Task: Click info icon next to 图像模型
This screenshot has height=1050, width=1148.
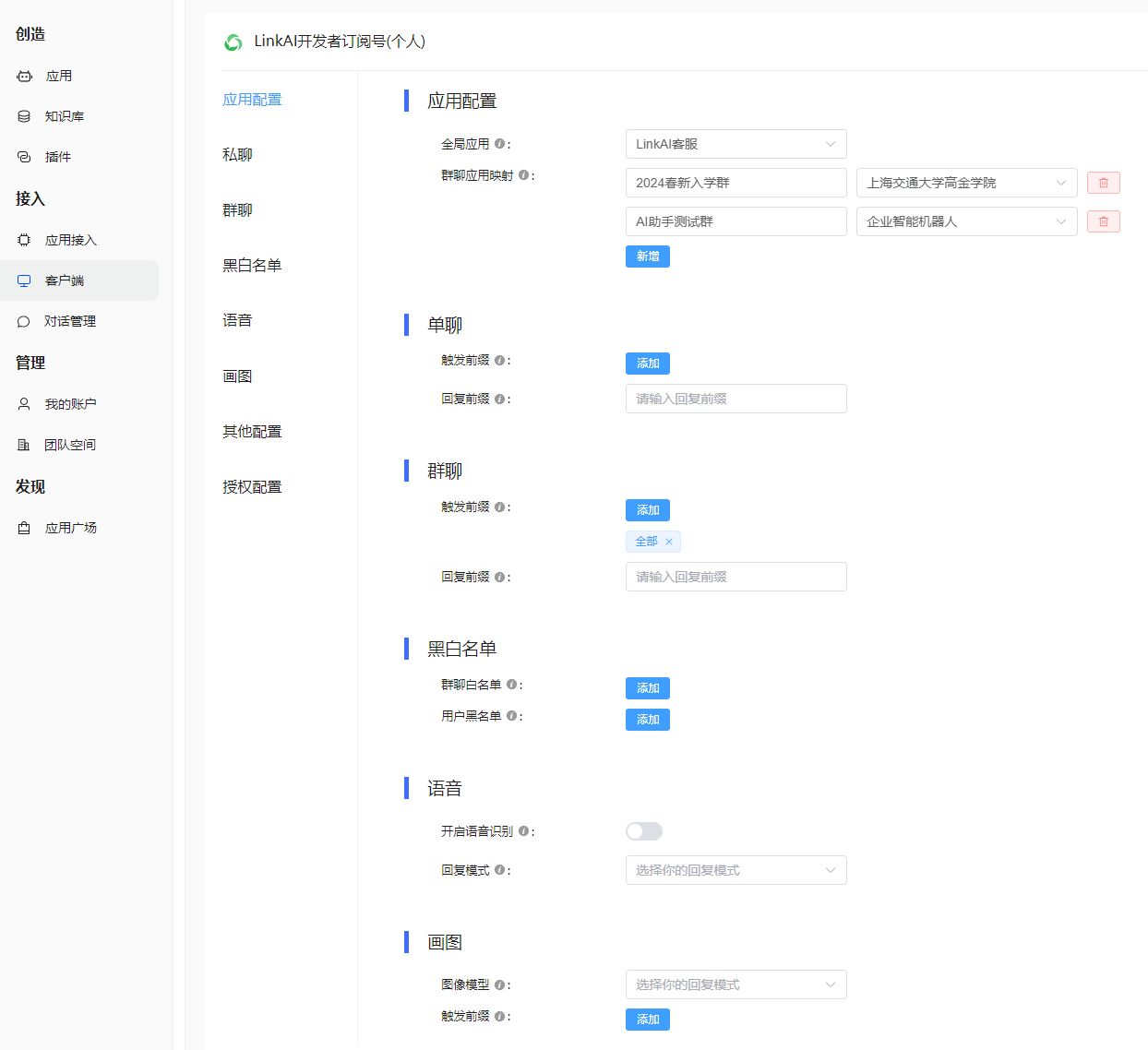Action: coord(499,985)
